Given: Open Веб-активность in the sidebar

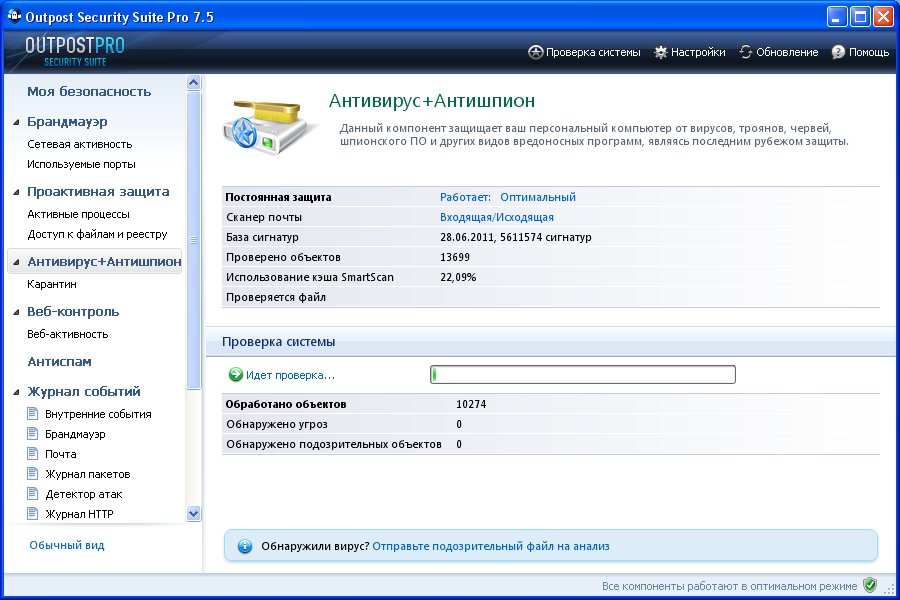Looking at the screenshot, I should [68, 334].
